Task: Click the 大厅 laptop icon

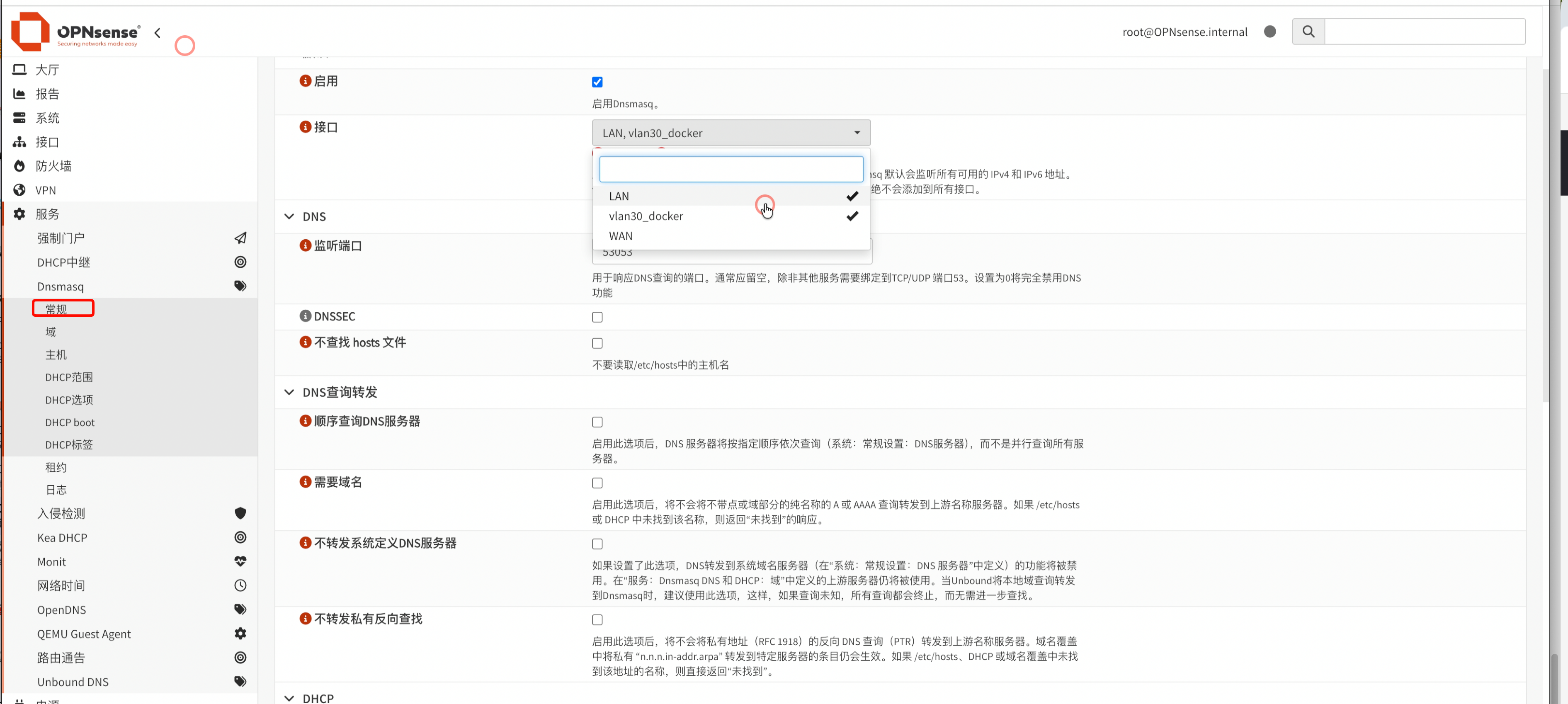Action: [x=19, y=70]
